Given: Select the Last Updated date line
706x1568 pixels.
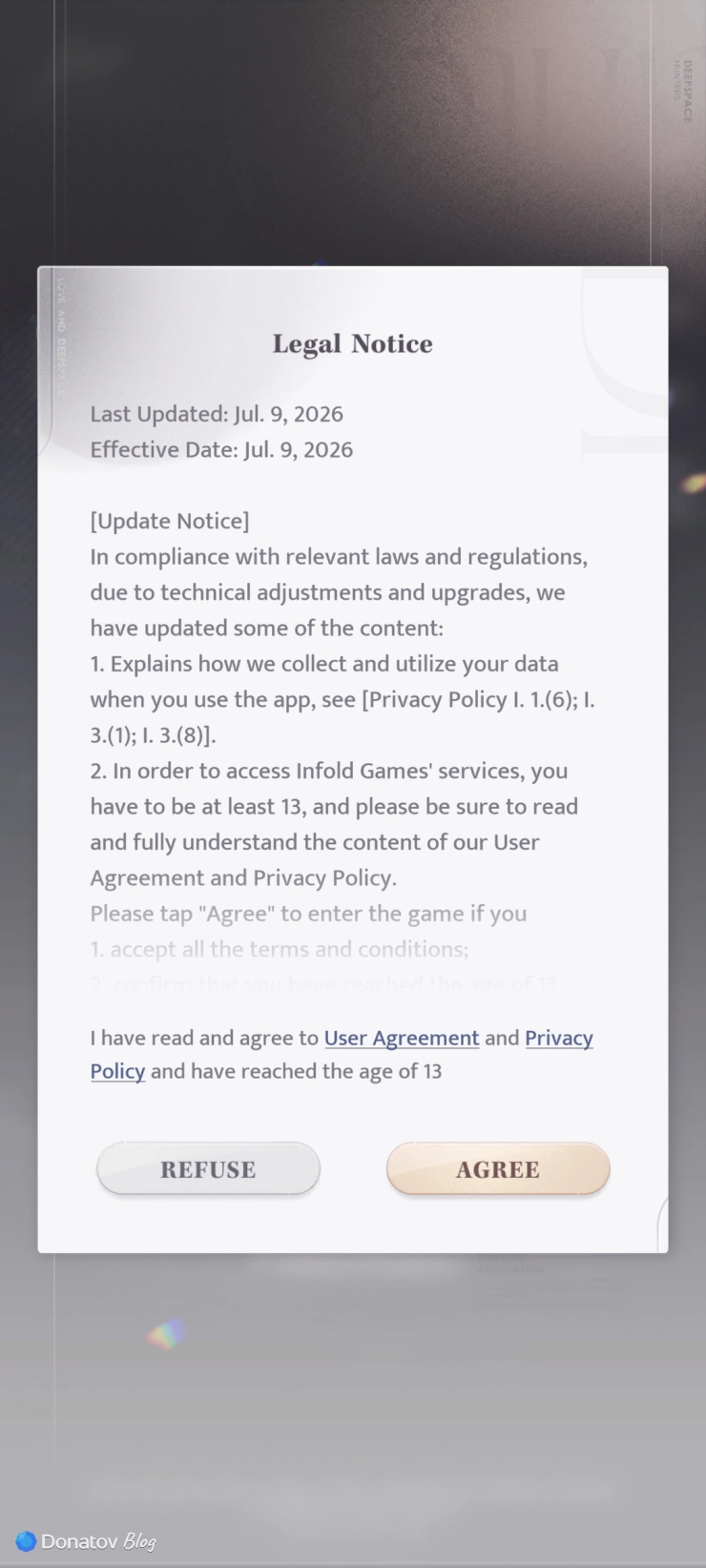Looking at the screenshot, I should (217, 414).
